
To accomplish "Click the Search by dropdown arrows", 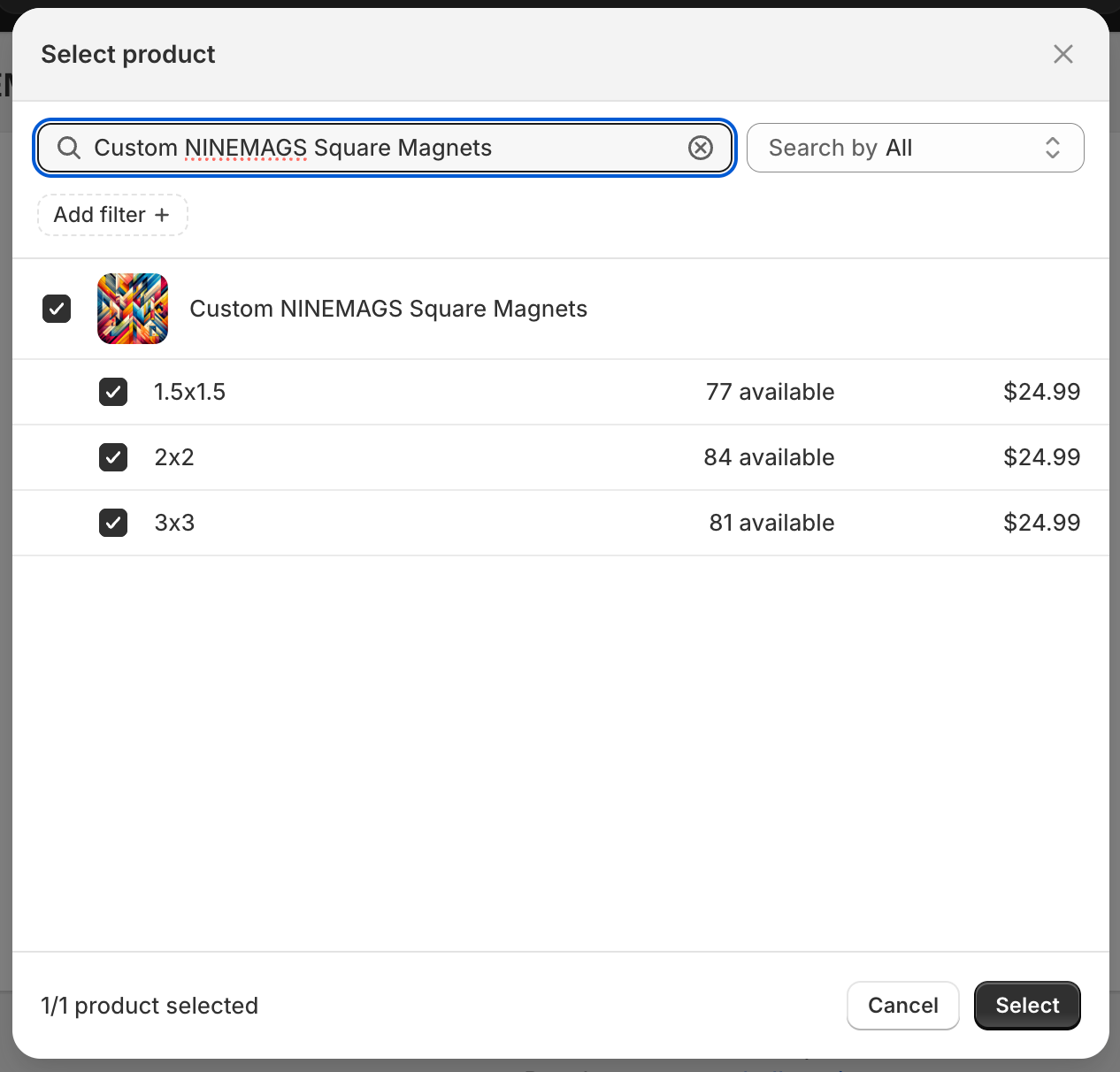I will [x=1052, y=148].
